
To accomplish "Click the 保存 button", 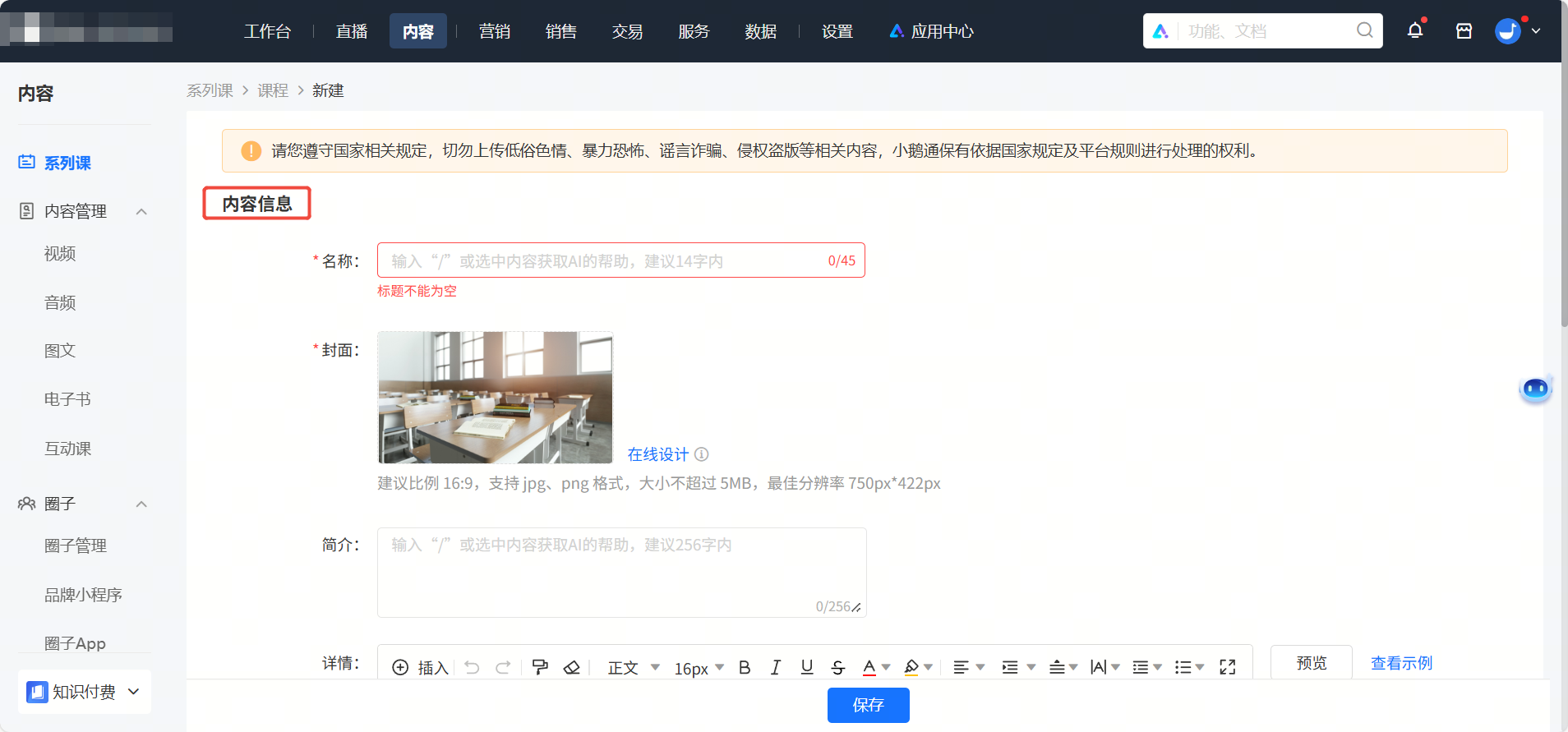I will 869,705.
